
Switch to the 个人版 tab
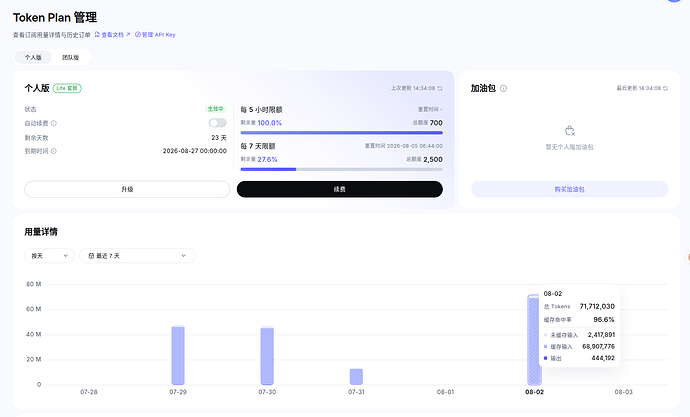coord(33,58)
